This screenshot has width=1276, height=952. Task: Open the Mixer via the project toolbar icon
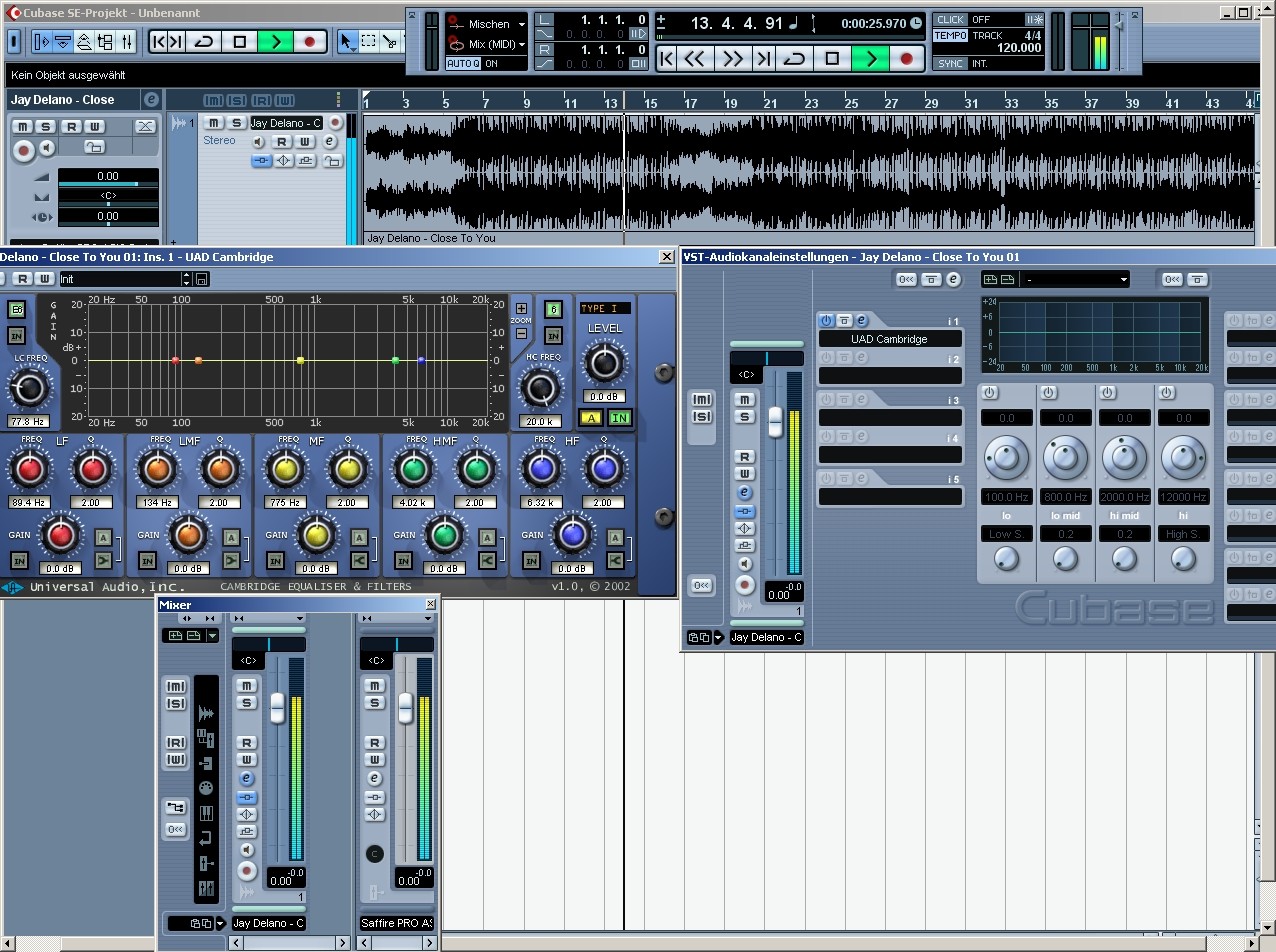128,41
